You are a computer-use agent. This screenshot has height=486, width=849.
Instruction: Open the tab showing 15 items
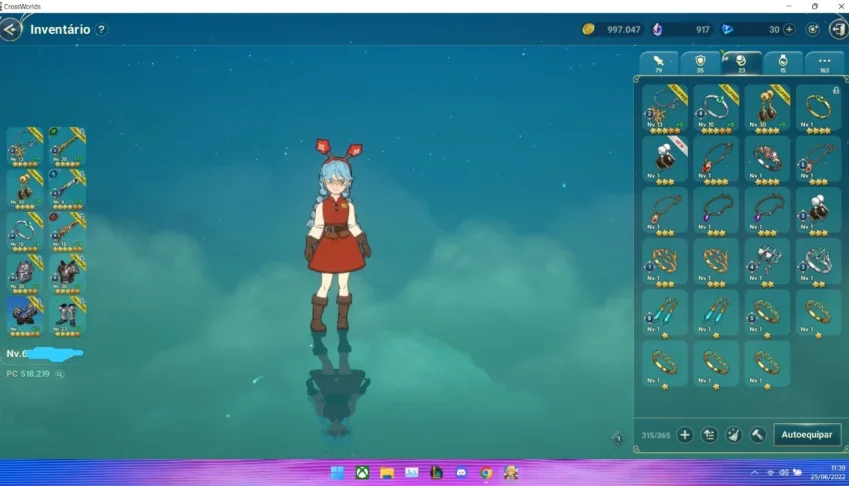tap(782, 63)
